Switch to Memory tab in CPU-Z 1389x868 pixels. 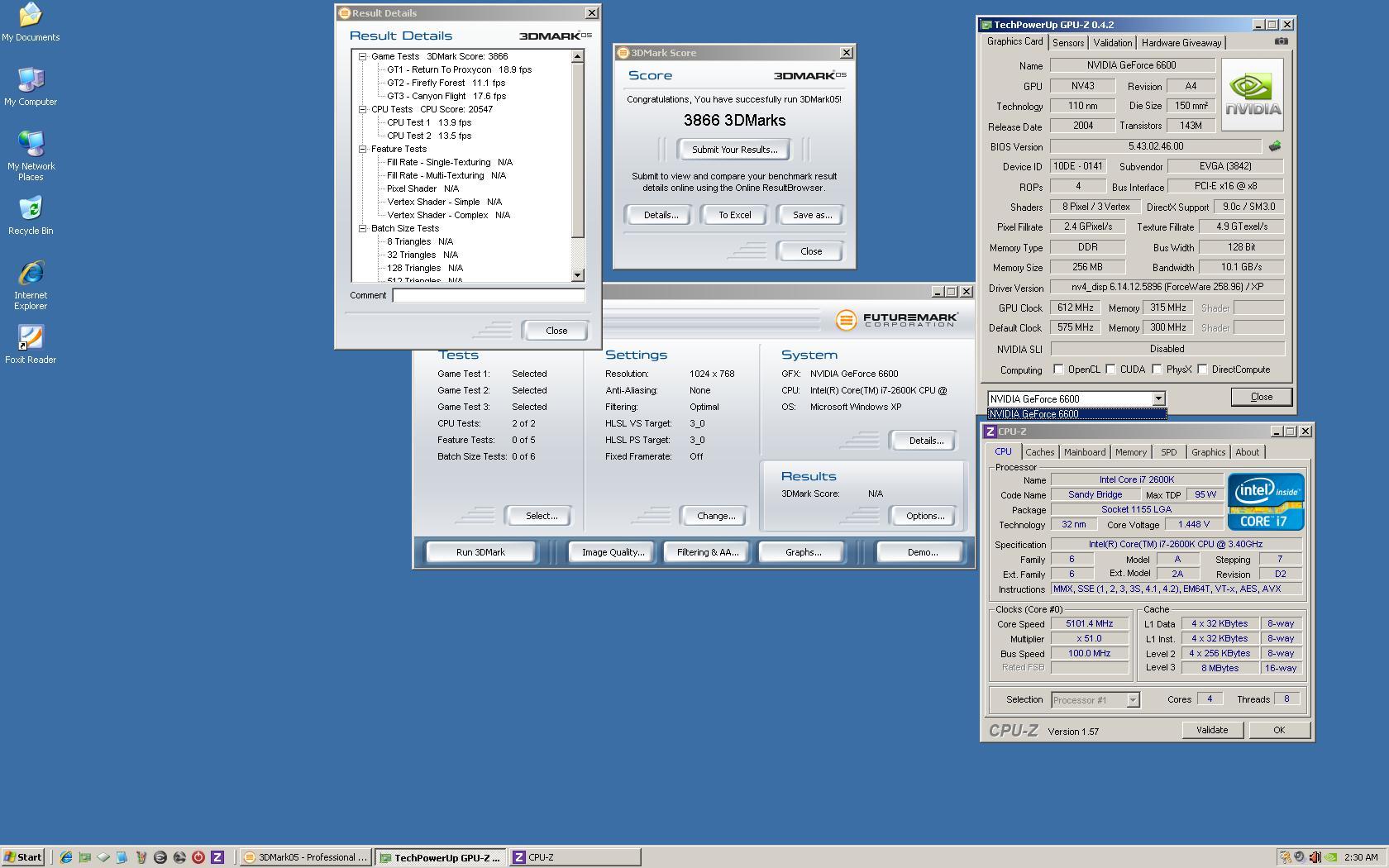(1130, 452)
